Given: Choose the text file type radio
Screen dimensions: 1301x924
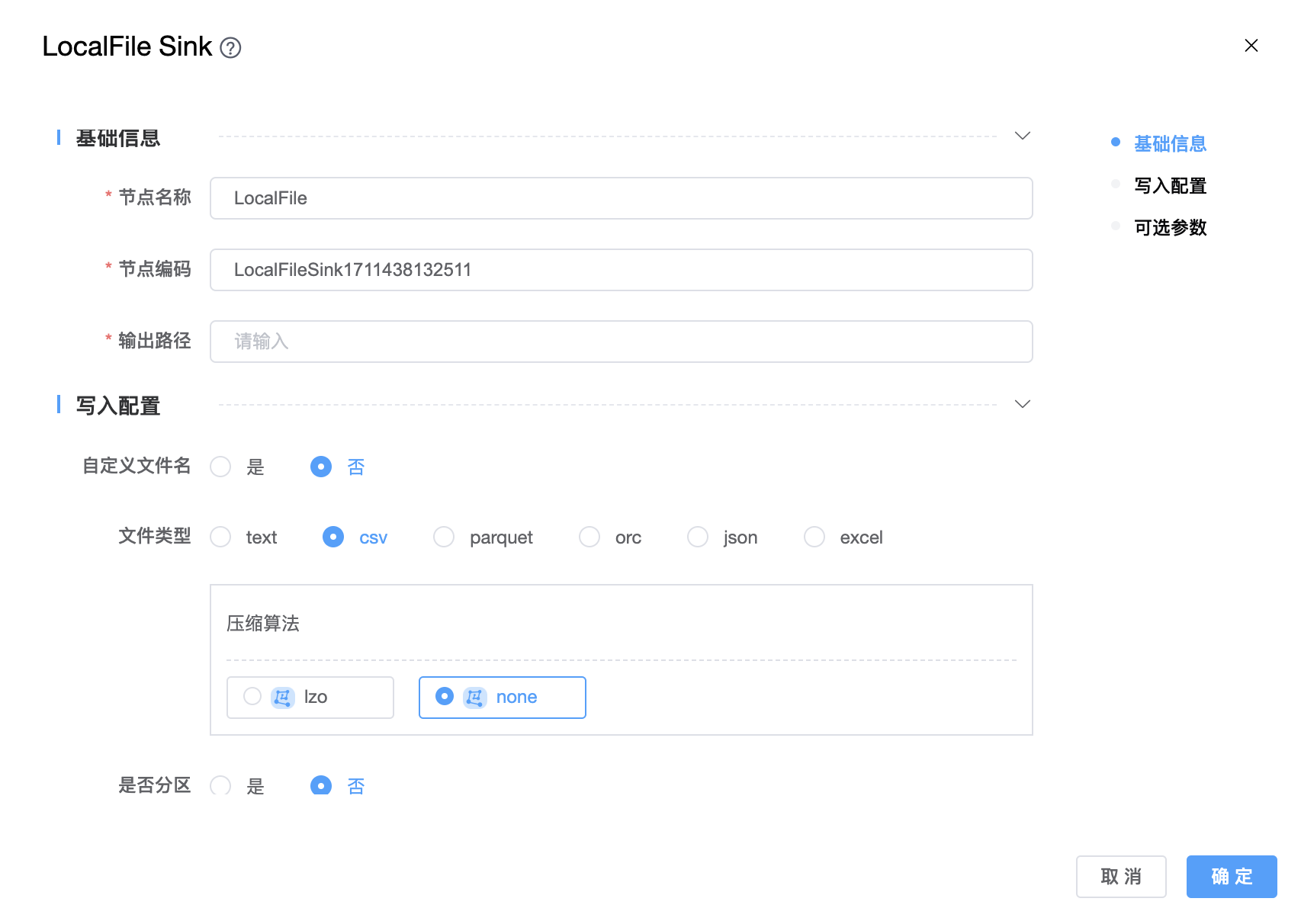Looking at the screenshot, I should pos(221,537).
